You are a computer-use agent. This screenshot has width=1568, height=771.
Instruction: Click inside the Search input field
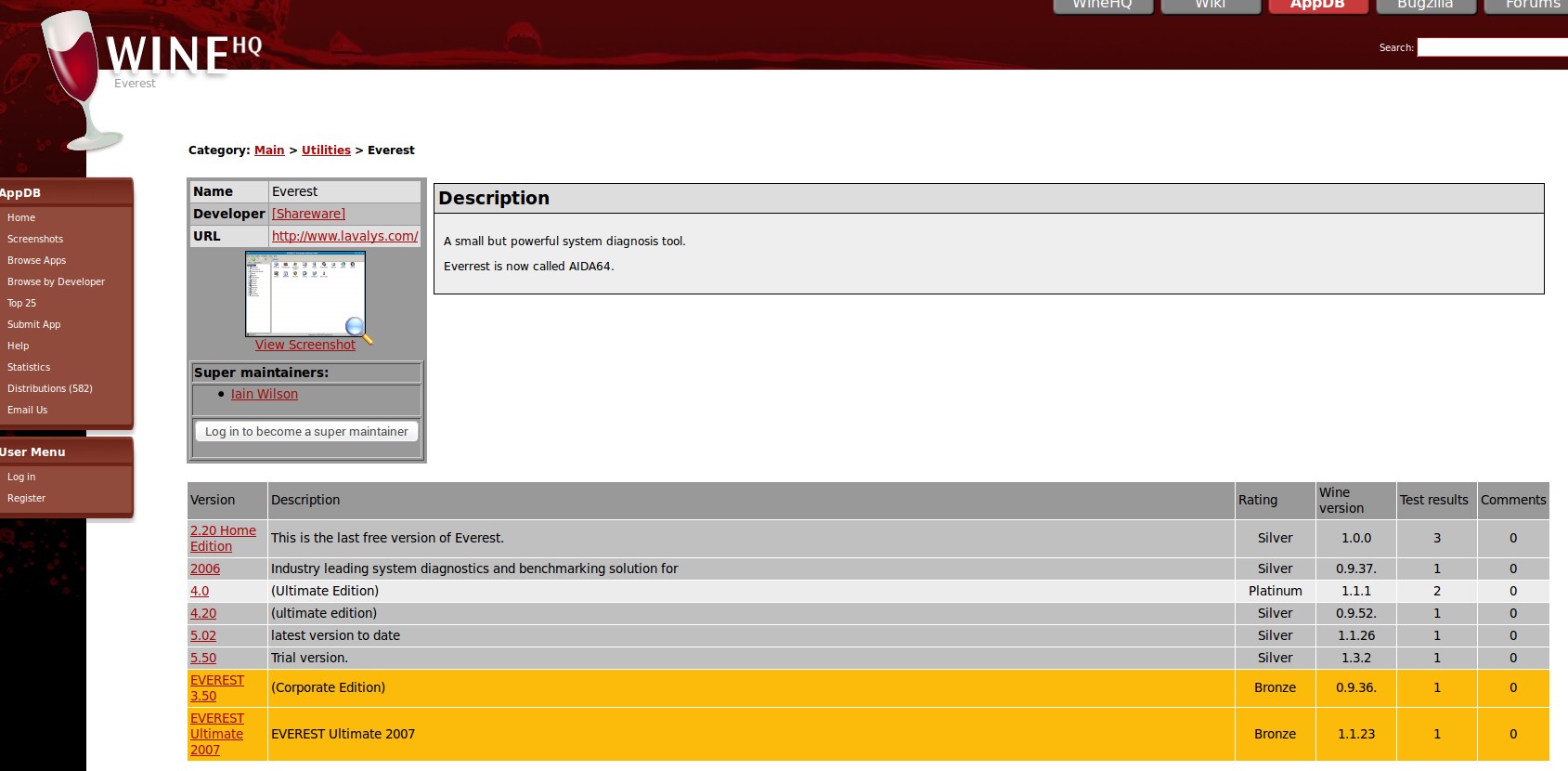coord(1491,47)
